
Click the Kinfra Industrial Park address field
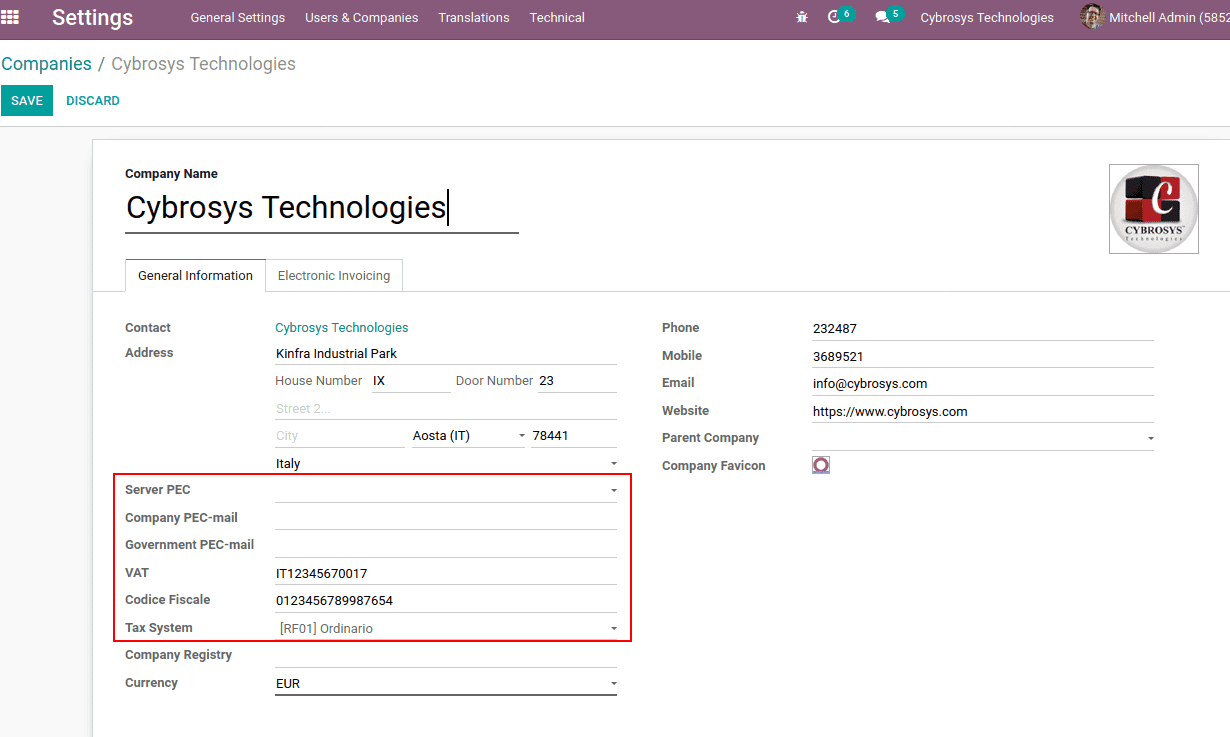446,354
